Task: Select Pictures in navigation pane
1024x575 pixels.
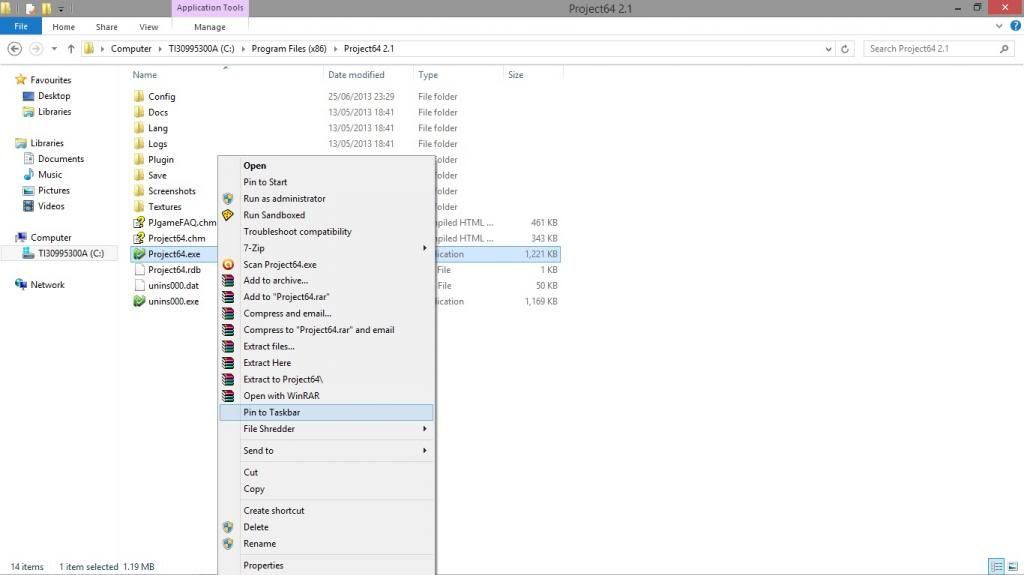Action: click(54, 190)
